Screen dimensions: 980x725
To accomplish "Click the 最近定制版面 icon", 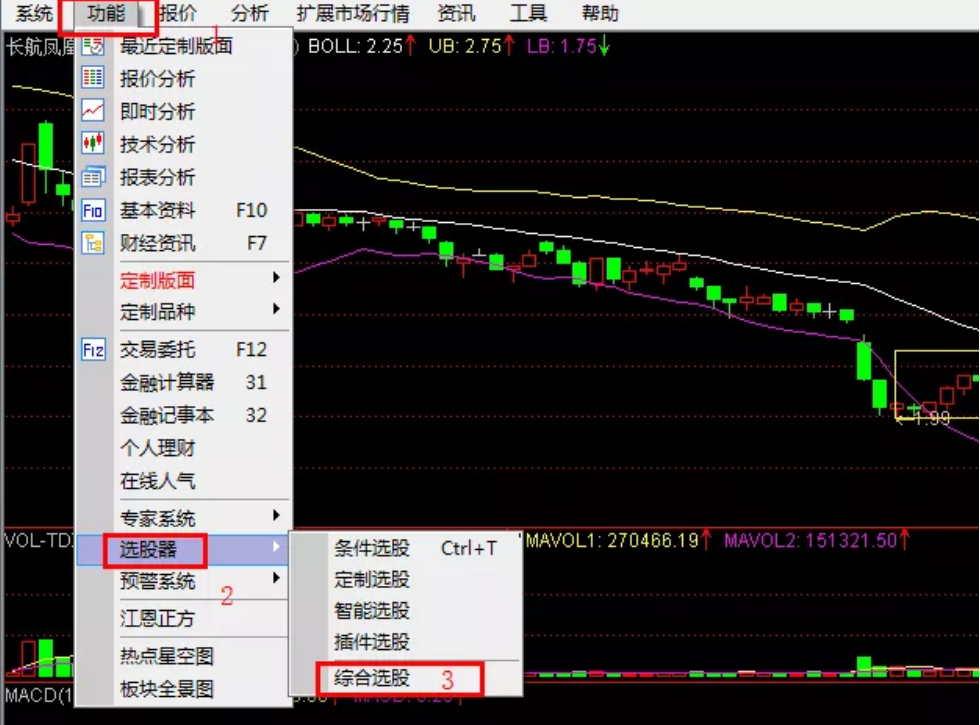I will pos(93,45).
